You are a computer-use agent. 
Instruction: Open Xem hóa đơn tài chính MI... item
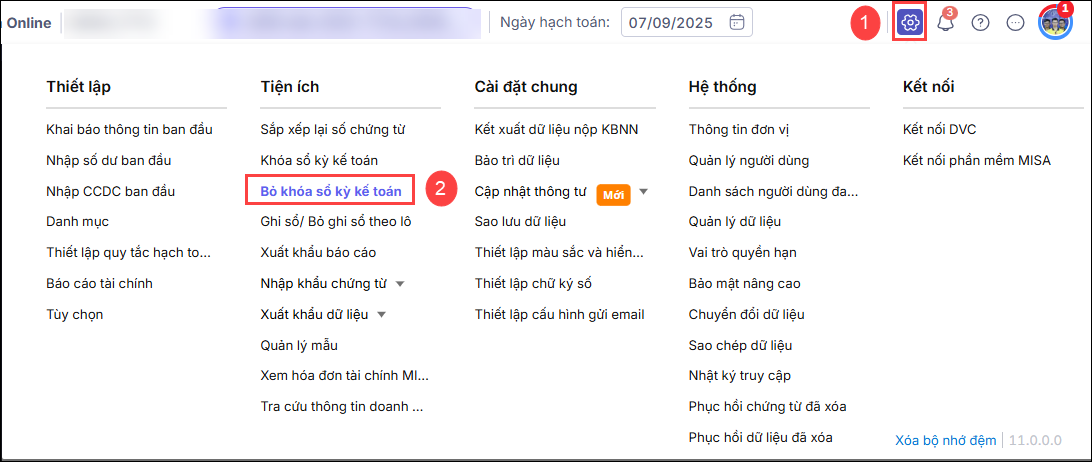pyautogui.click(x=345, y=376)
